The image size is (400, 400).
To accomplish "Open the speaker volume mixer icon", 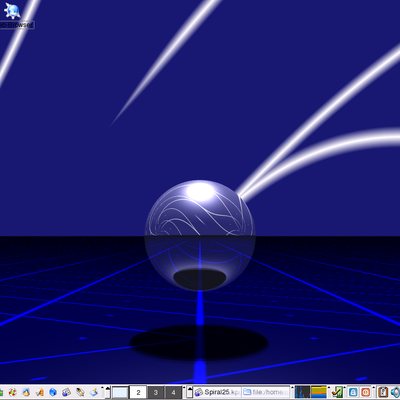I will (x=395, y=392).
